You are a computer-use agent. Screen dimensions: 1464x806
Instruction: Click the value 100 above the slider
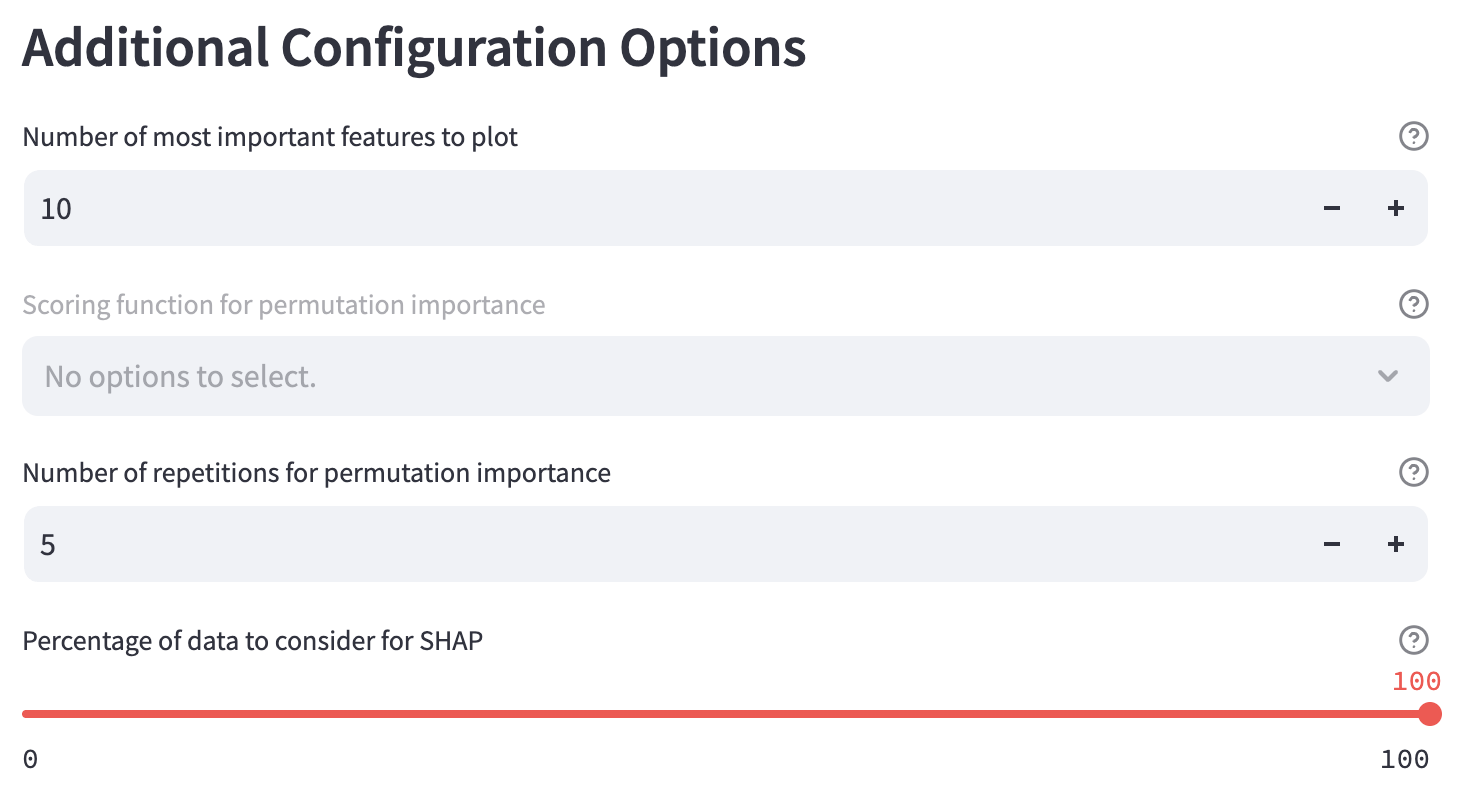1416,681
